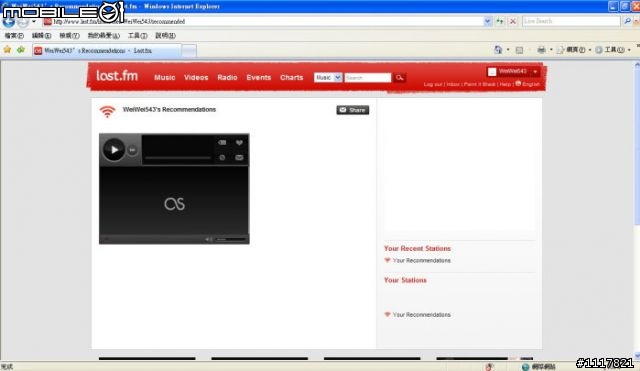Click the WeiWei543 profile avatar
The height and width of the screenshot is (371, 640).
492,72
